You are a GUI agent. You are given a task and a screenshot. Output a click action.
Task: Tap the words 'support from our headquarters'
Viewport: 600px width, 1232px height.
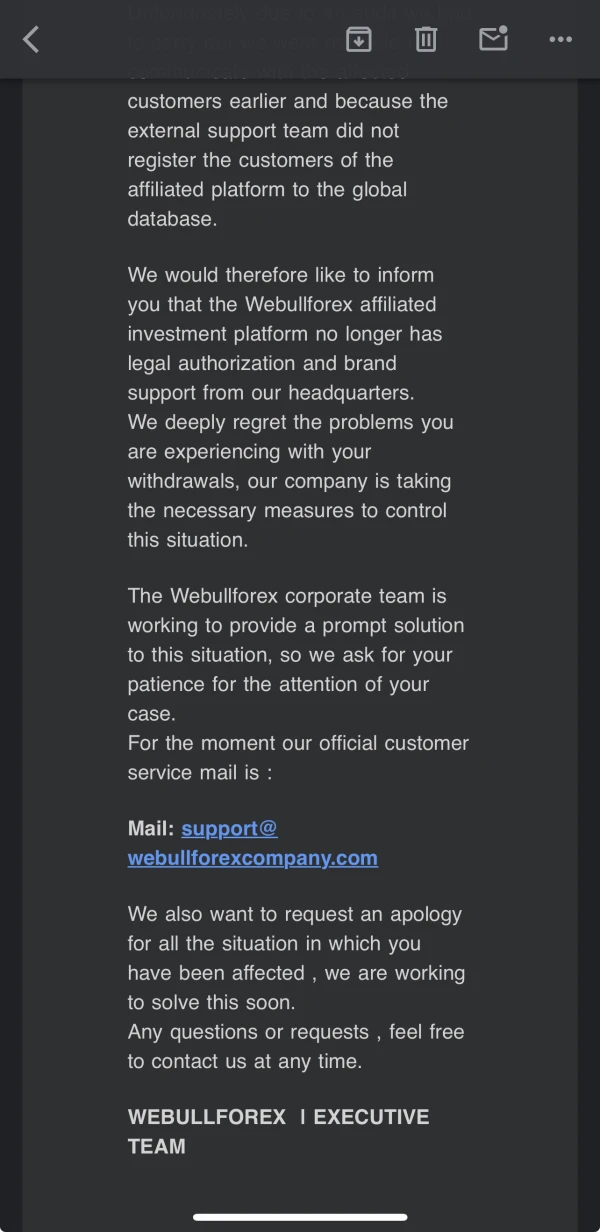pyautogui.click(x=270, y=392)
